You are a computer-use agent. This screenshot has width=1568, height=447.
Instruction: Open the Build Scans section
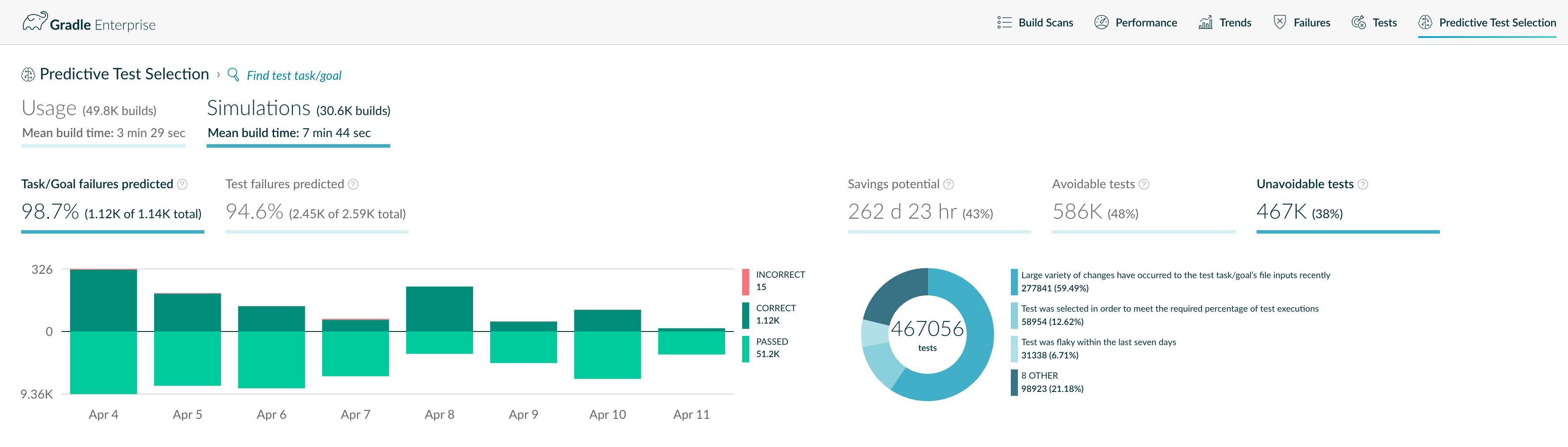point(1035,22)
